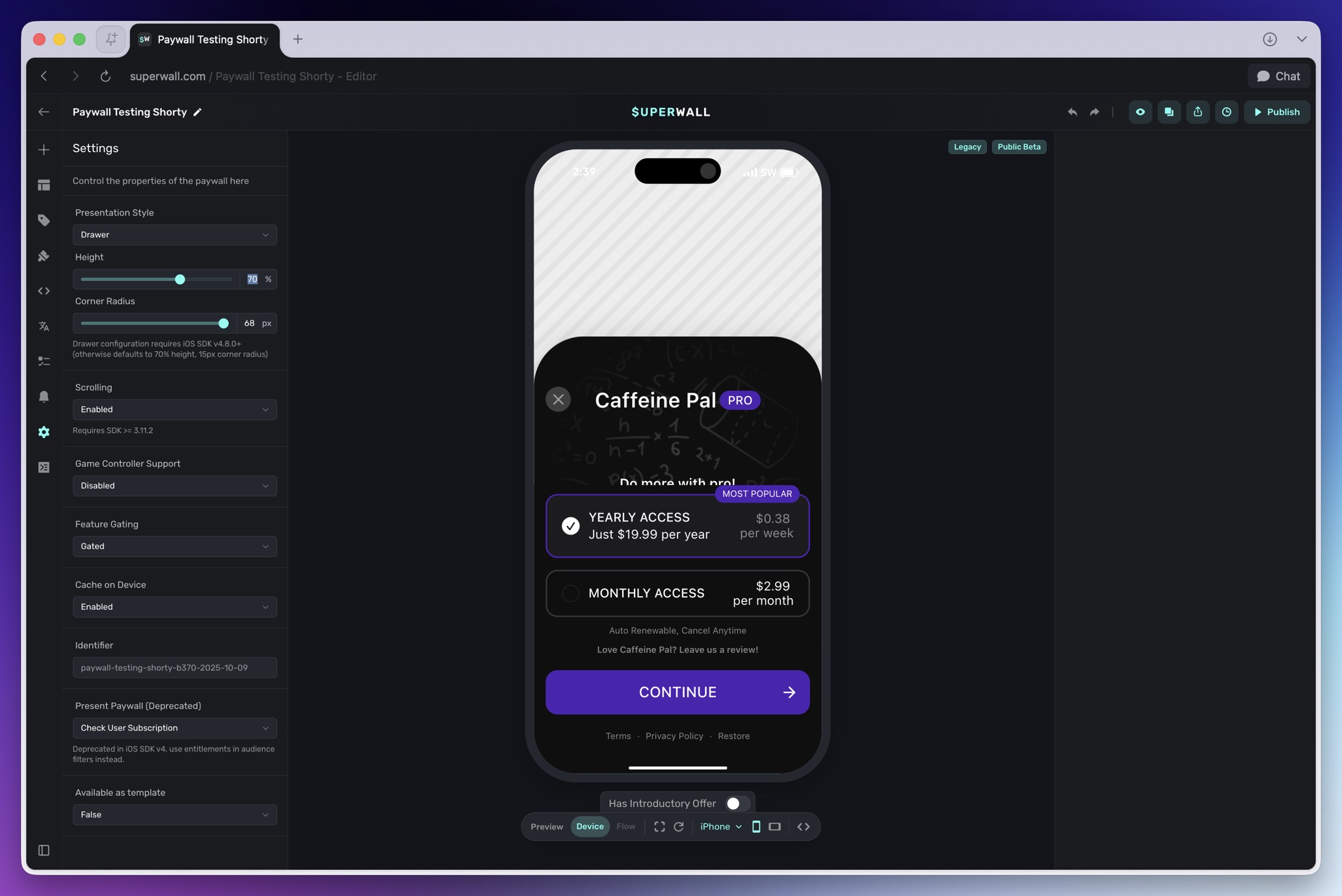Select the Monthly Access plan radio
This screenshot has height=896, width=1342.
click(570, 593)
